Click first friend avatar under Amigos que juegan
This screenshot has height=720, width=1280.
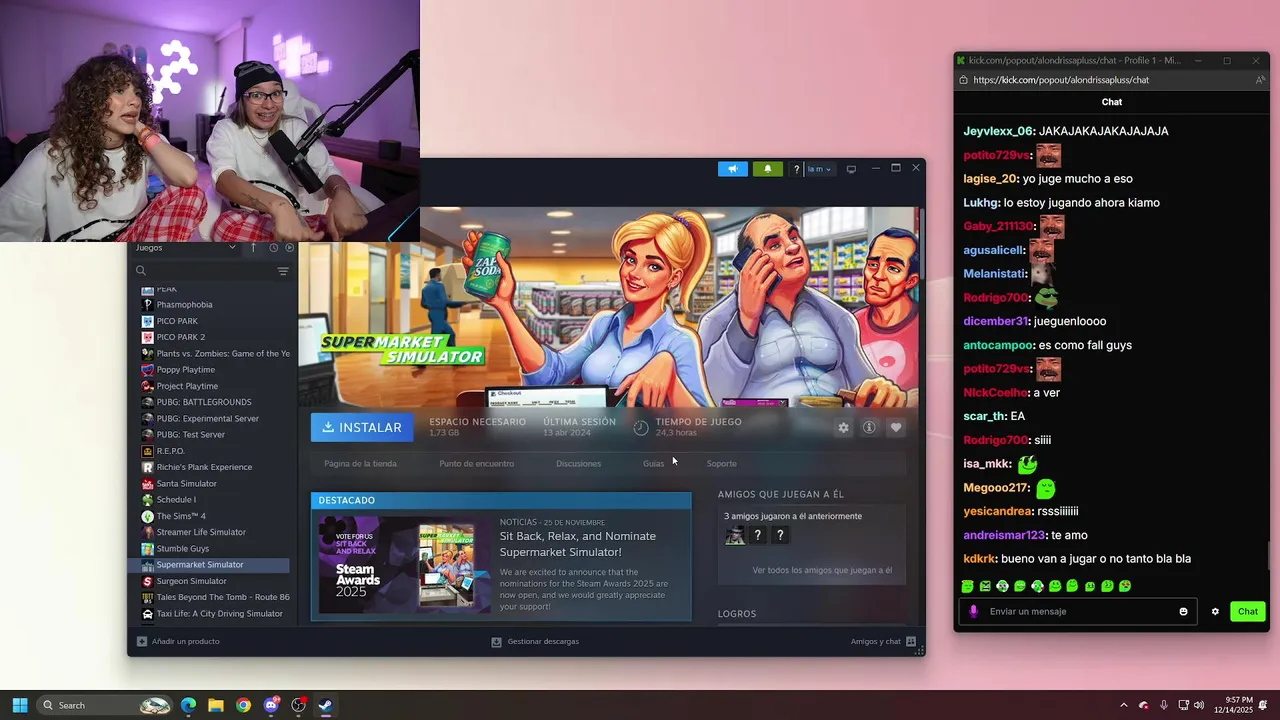(x=735, y=535)
